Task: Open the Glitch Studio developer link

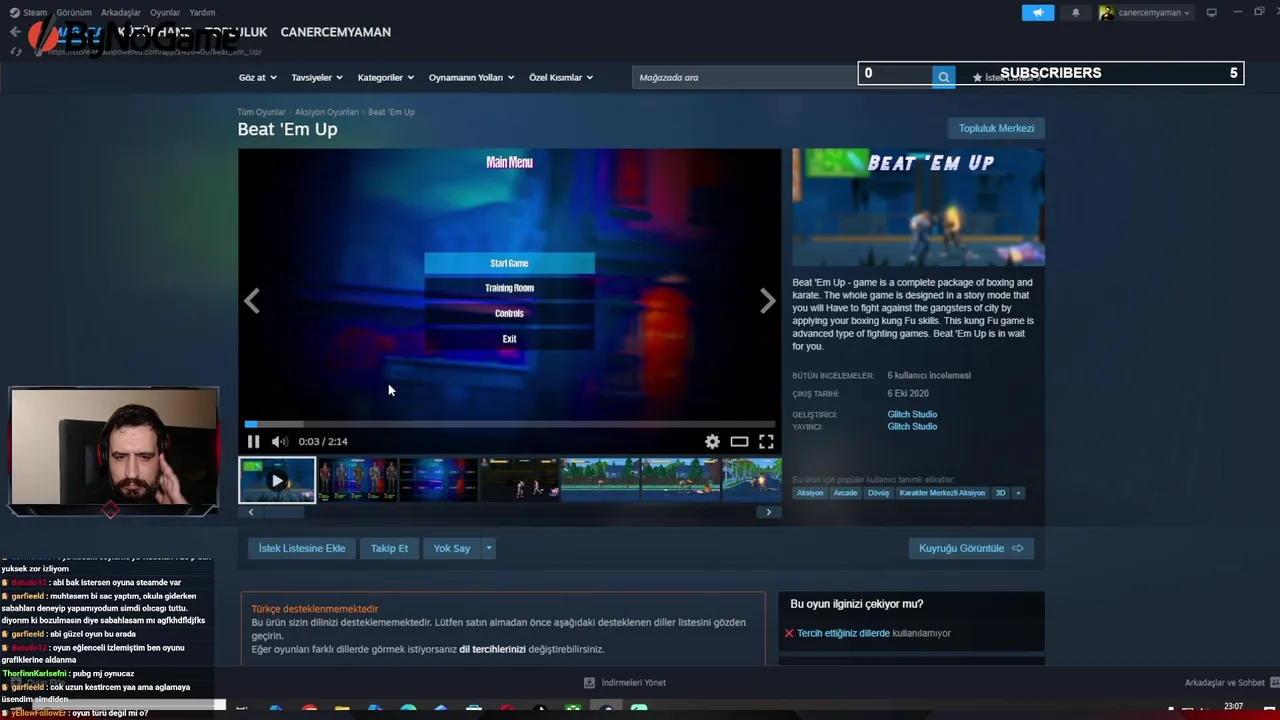Action: click(912, 414)
